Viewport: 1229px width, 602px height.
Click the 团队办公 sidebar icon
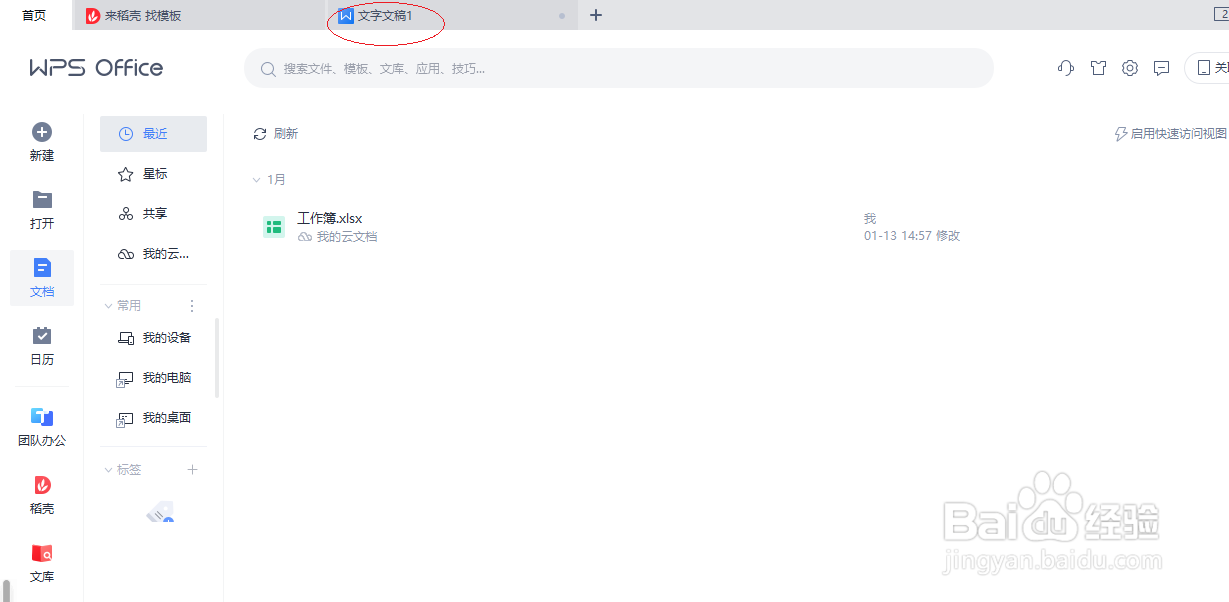click(42, 425)
